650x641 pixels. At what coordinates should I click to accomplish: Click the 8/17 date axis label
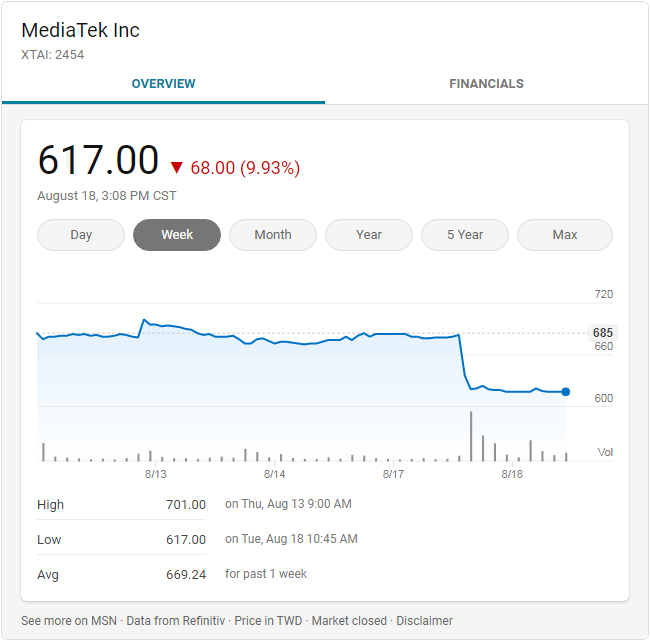click(x=393, y=474)
